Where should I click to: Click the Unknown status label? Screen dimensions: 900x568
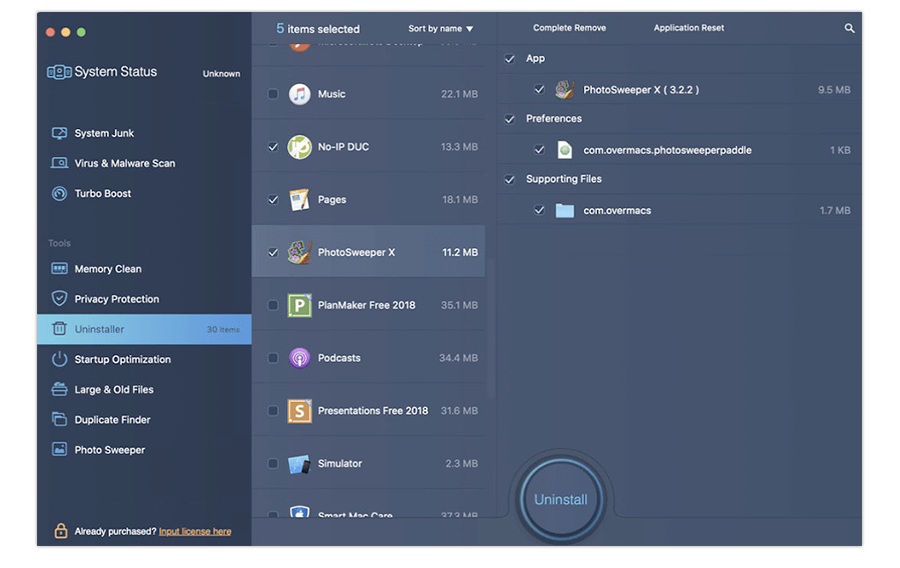(x=222, y=73)
